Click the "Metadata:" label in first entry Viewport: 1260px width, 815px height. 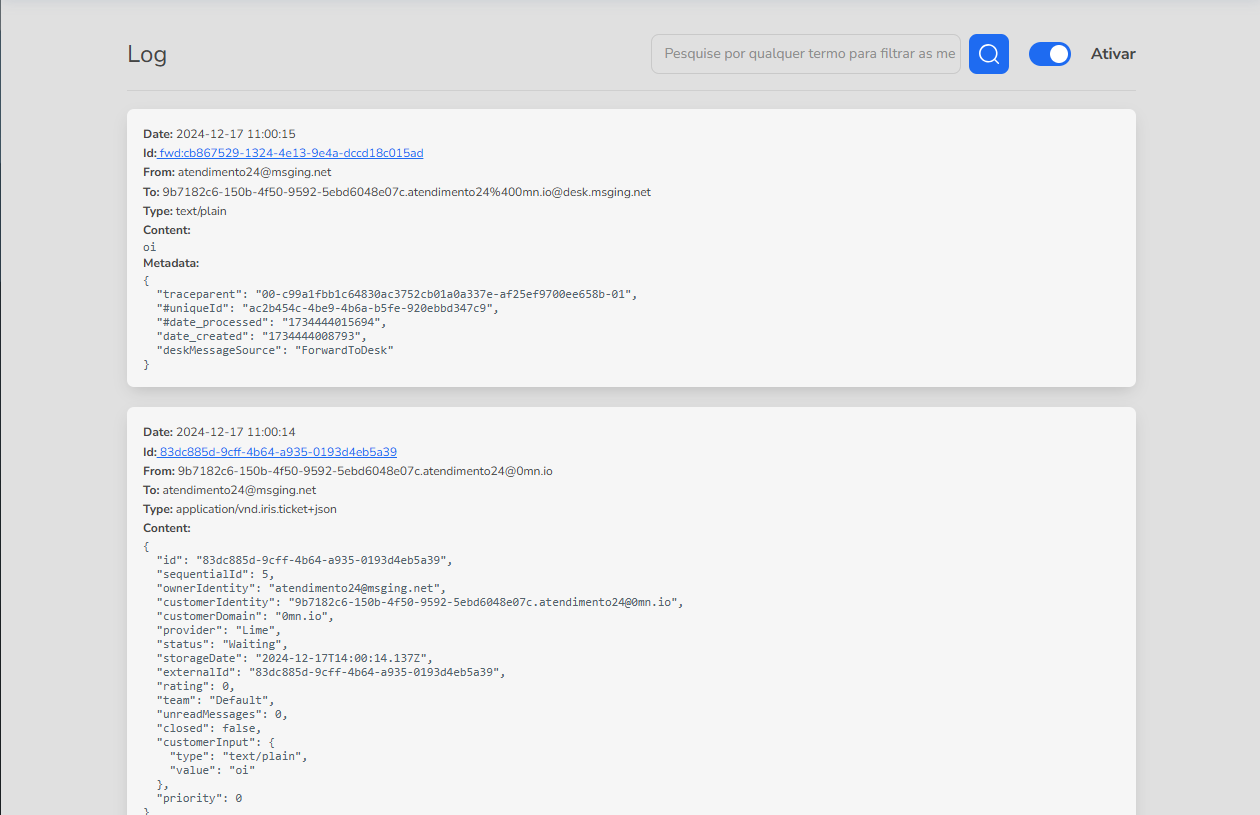171,263
